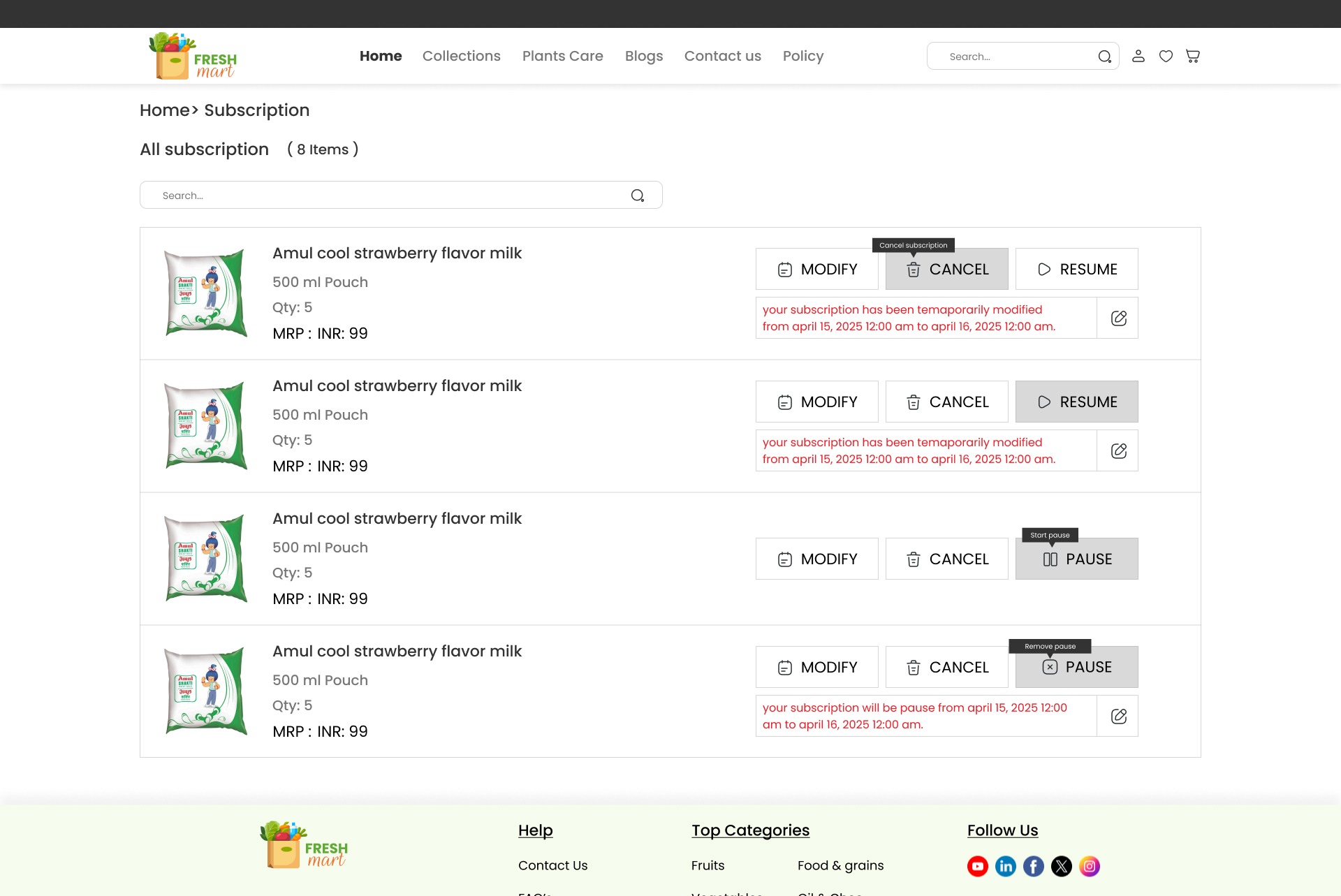Click the Fresh Mart logo in the header

[x=193, y=56]
